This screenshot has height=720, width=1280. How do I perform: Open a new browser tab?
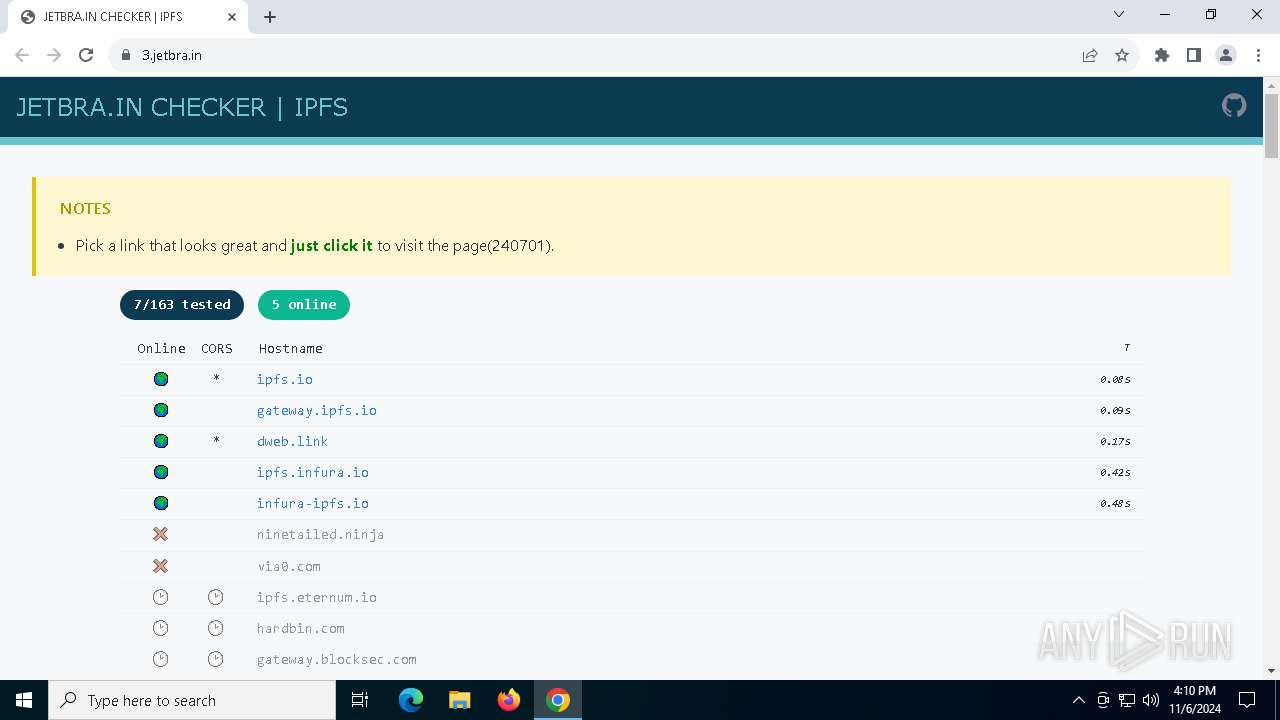click(270, 17)
